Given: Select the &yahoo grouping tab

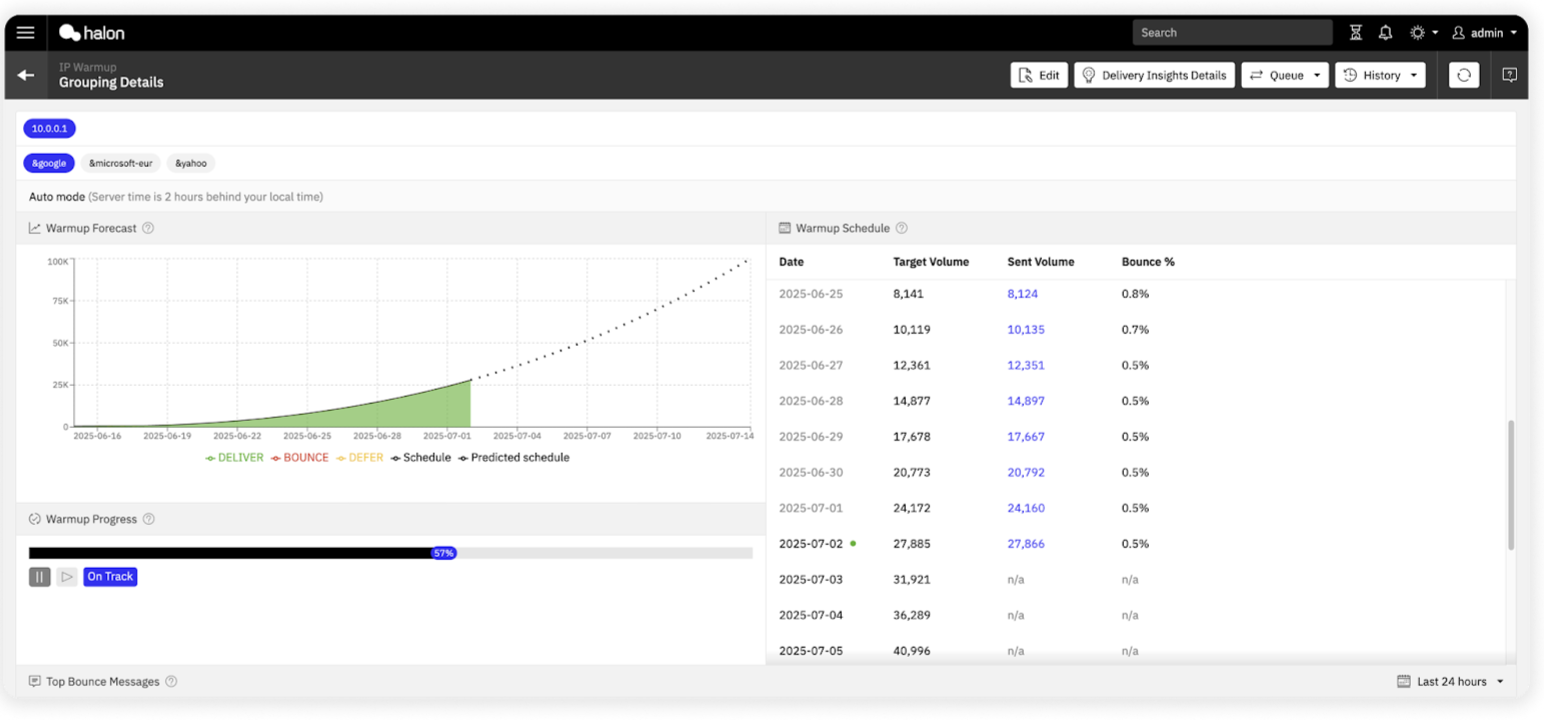Looking at the screenshot, I should (191, 163).
